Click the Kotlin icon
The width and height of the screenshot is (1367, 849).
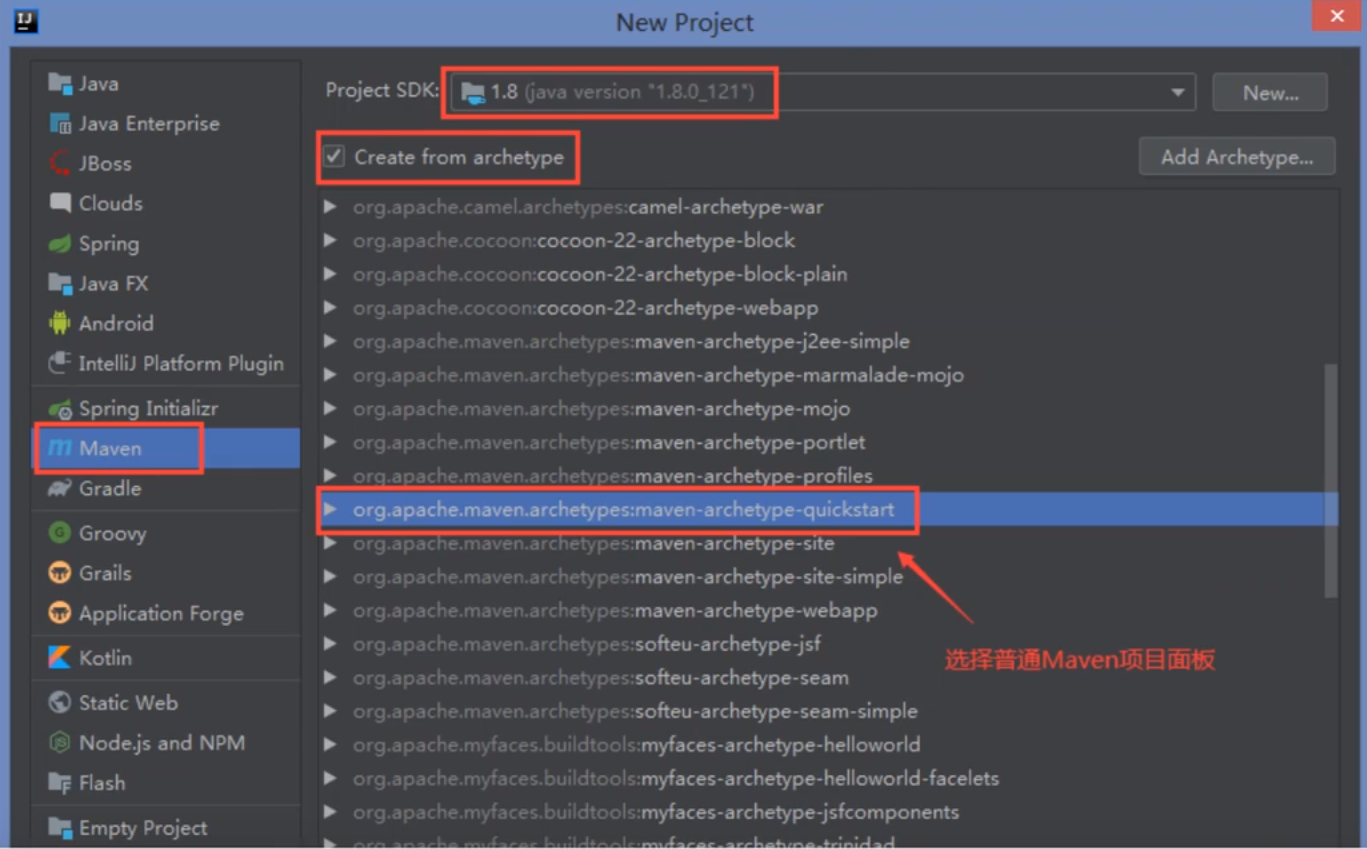(60, 658)
